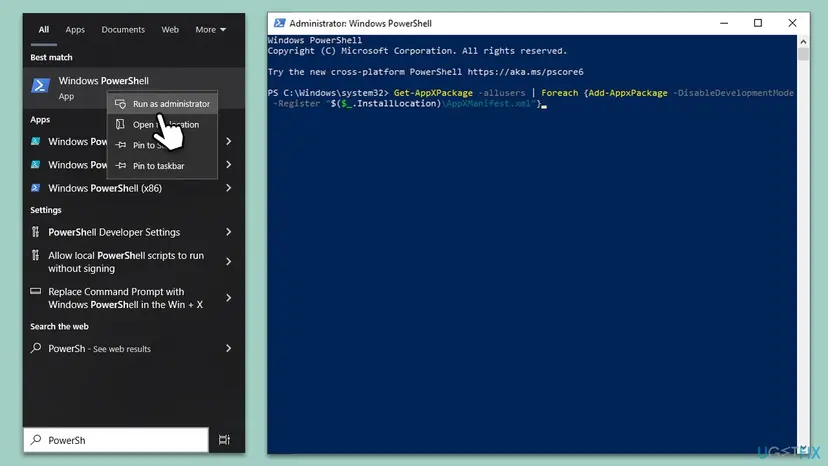The height and width of the screenshot is (466, 828).
Task: Click the PowerShell Developer Settings tools icon
Action: point(35,232)
